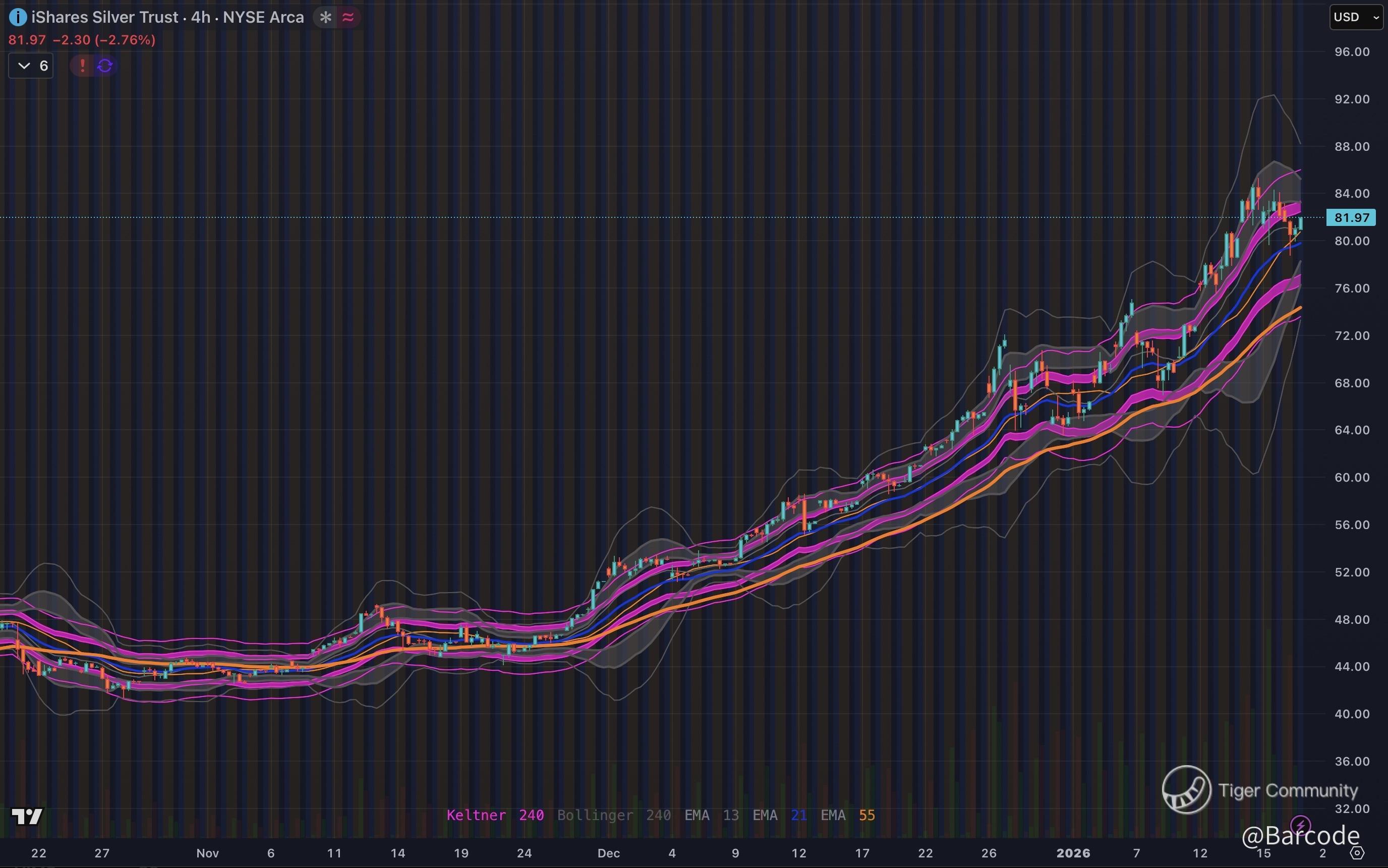Click the TradingView logo at bottom left
1388x868 pixels.
27,816
